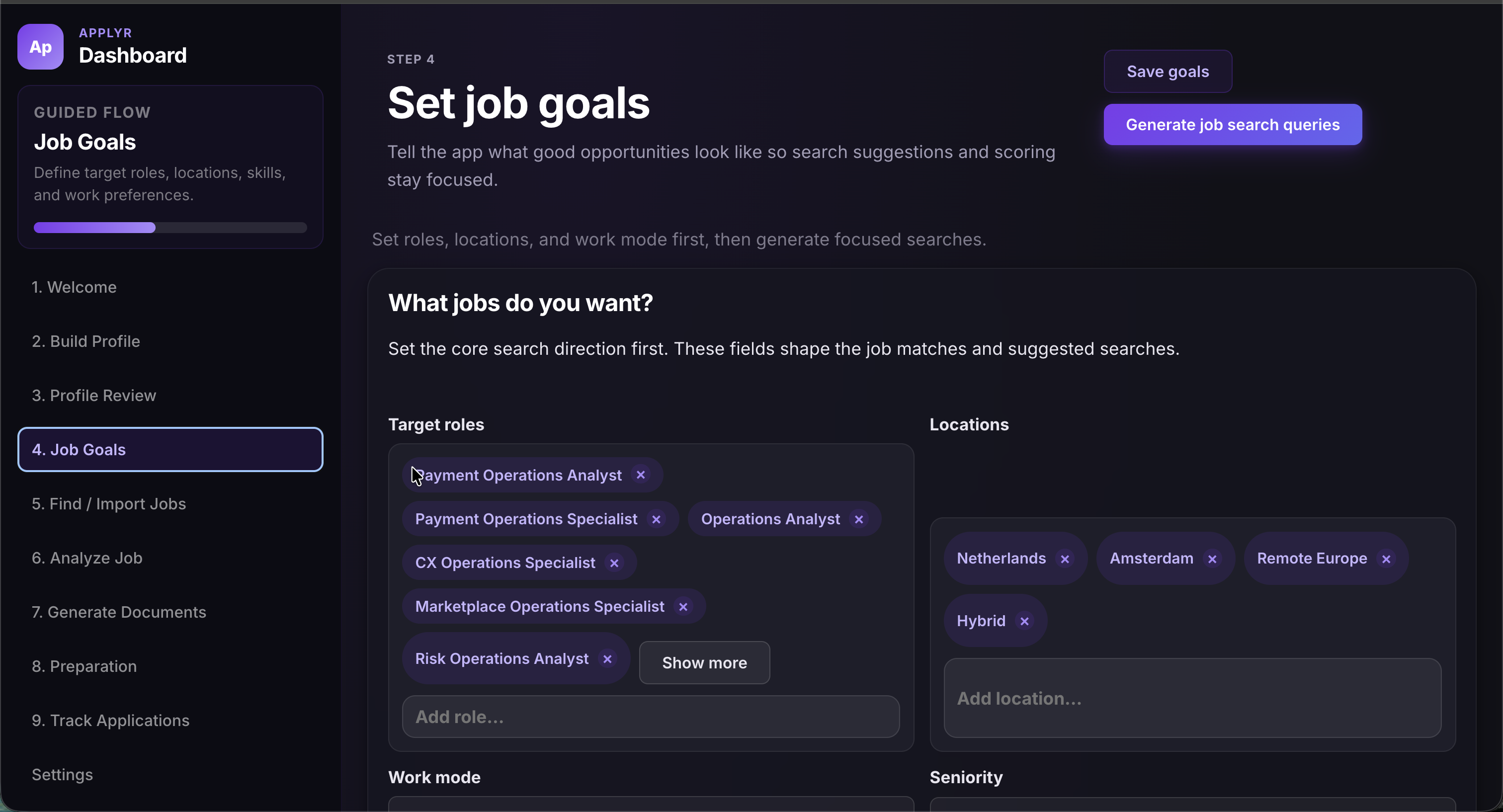Screen dimensions: 1503x812
Task: Expand roles with Show more
Action: (x=704, y=662)
